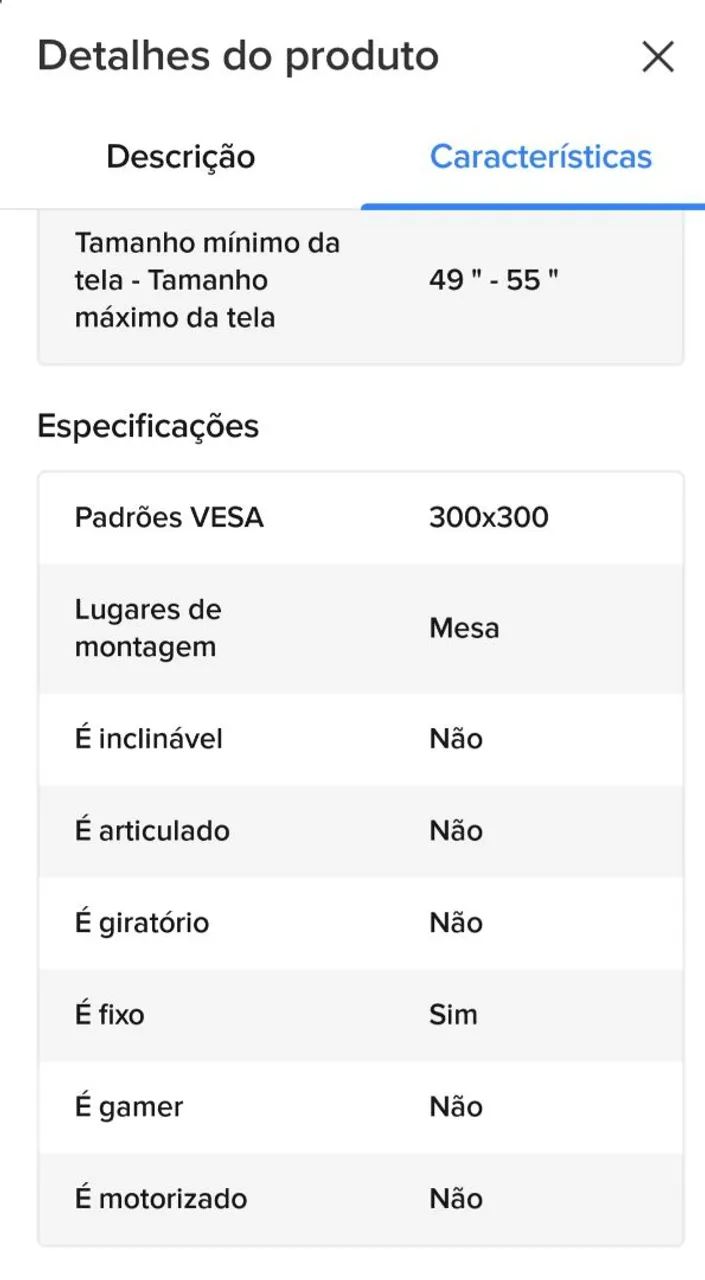
Task: Click the Mesa mounting value
Action: 464,628
